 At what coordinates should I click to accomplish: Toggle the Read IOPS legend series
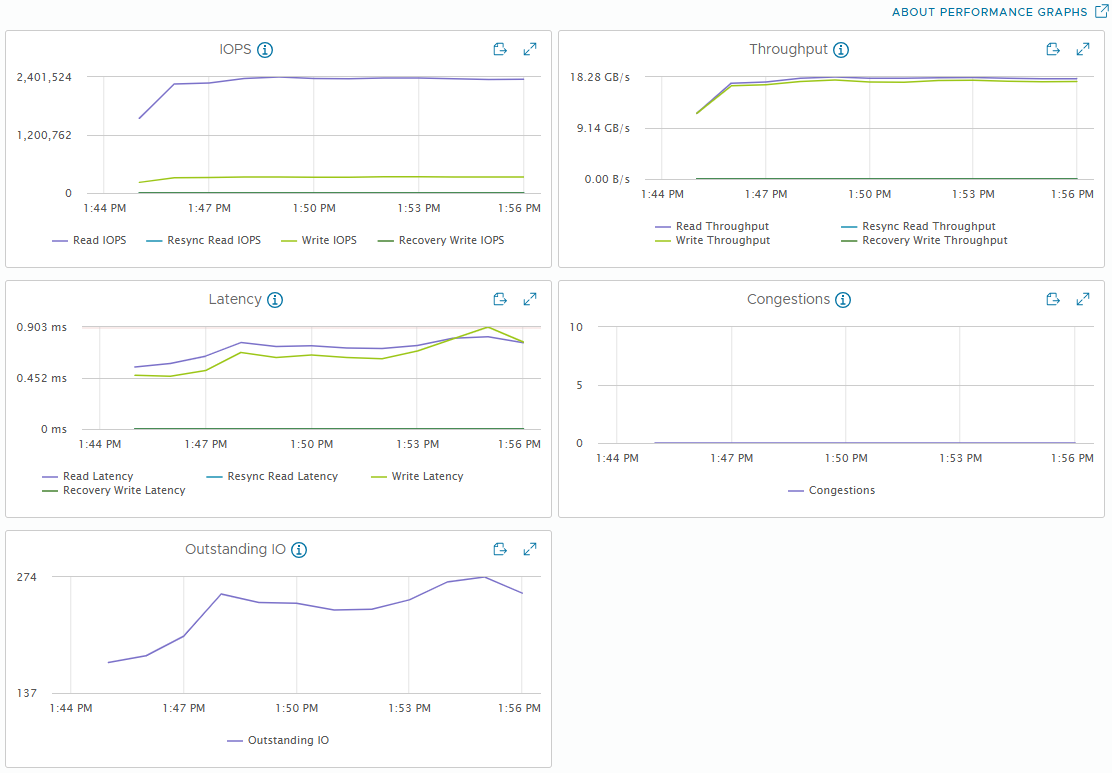tap(89, 240)
